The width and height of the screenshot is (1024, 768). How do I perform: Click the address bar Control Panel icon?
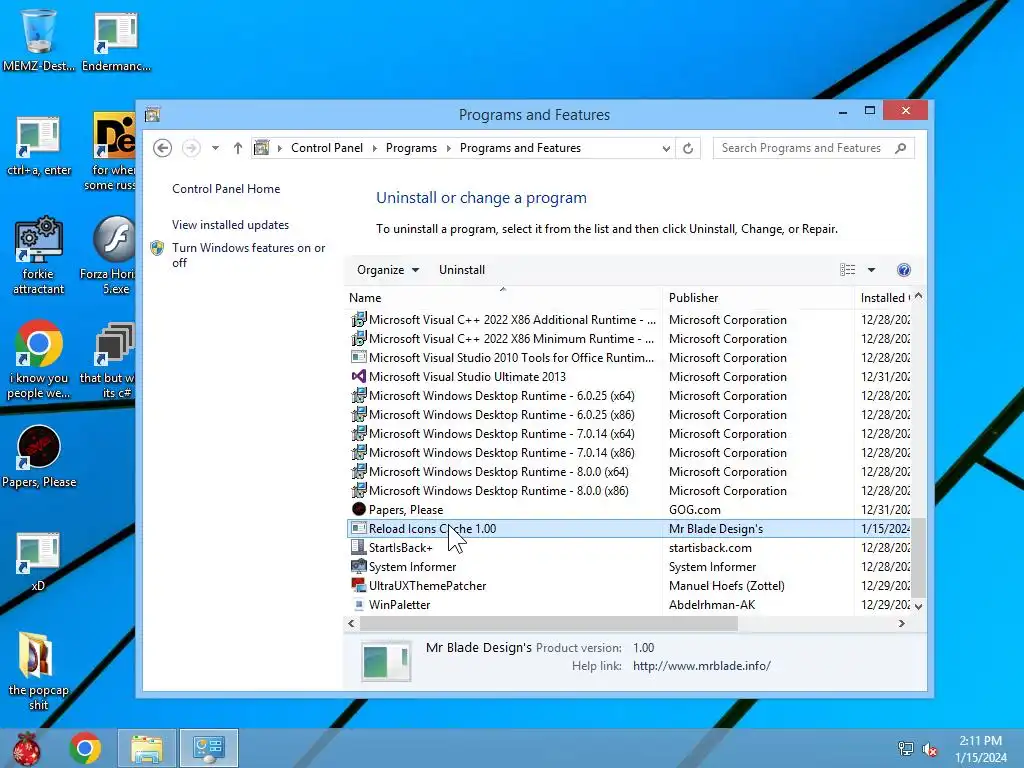[x=261, y=148]
